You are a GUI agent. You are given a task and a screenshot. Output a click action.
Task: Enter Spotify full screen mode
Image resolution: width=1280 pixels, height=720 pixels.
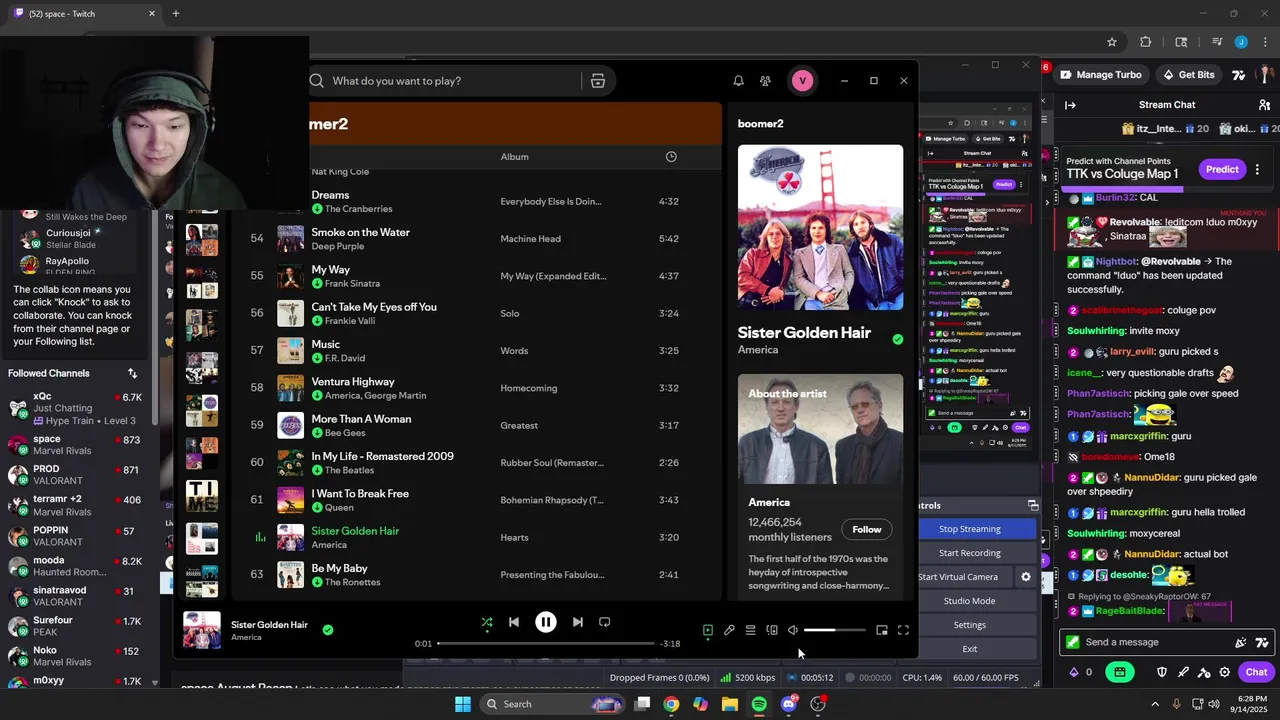pyautogui.click(x=903, y=630)
